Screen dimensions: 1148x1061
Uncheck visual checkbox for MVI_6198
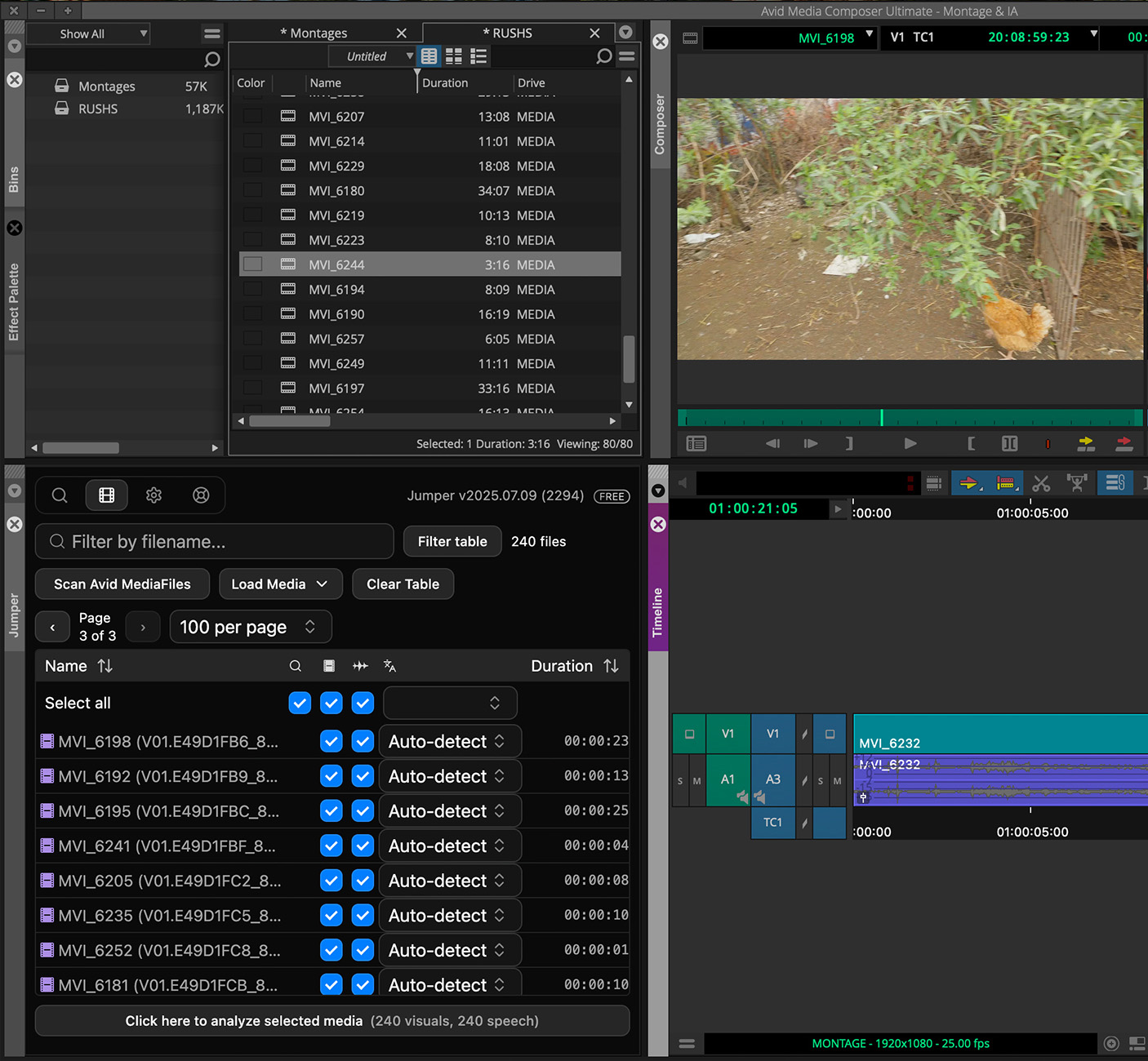click(331, 741)
